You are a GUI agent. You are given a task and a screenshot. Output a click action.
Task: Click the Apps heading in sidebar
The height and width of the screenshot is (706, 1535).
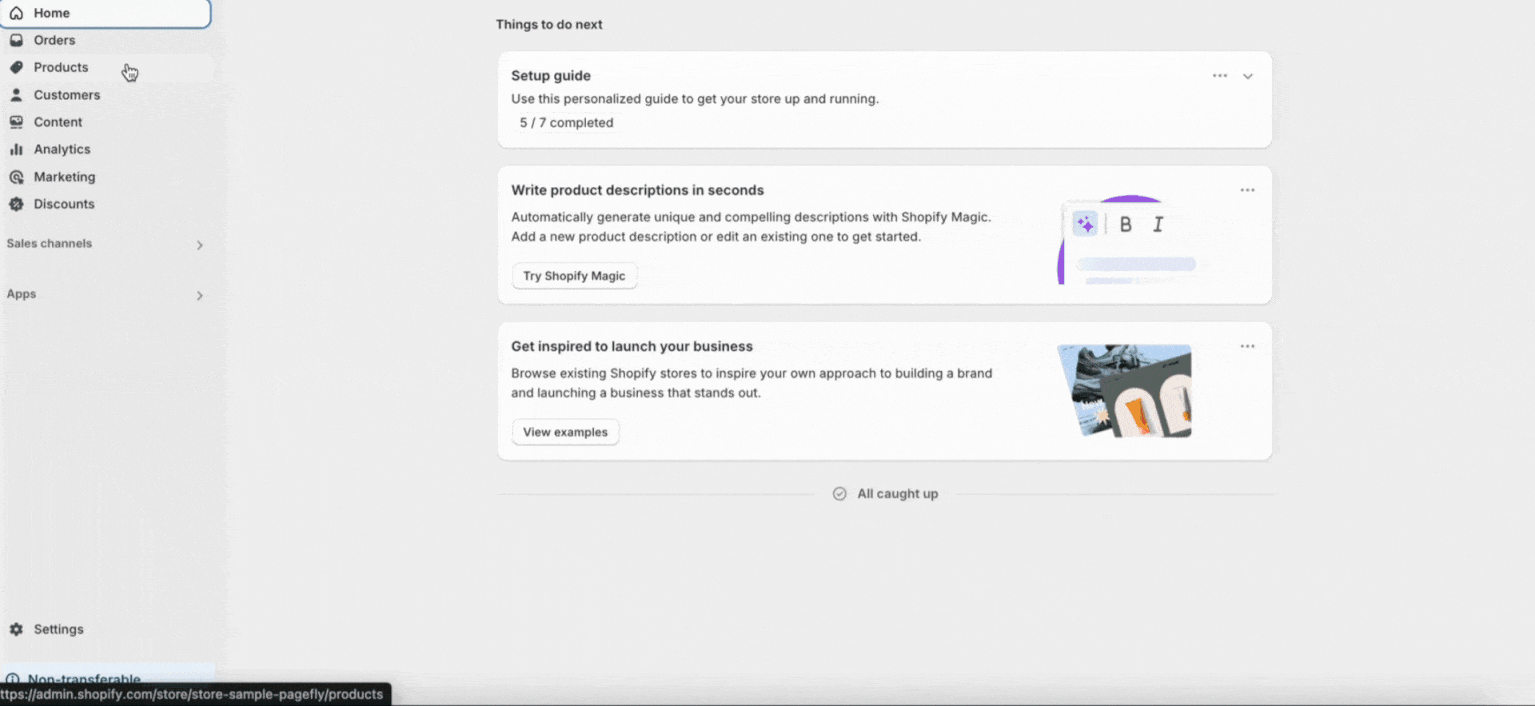pos(21,295)
